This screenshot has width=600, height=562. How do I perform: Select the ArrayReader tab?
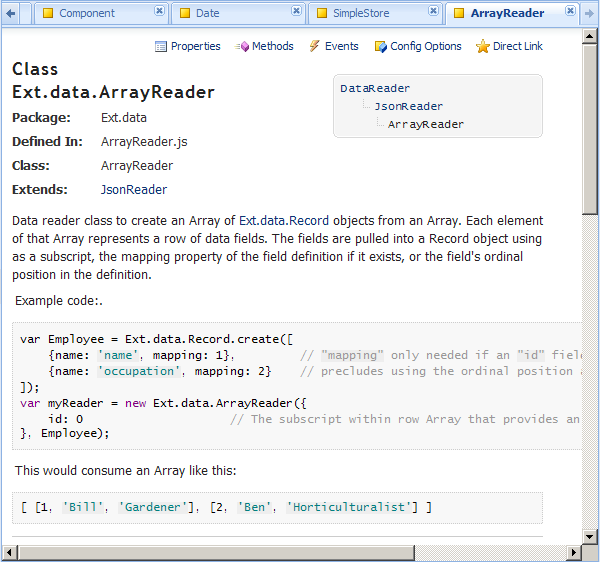click(x=507, y=13)
